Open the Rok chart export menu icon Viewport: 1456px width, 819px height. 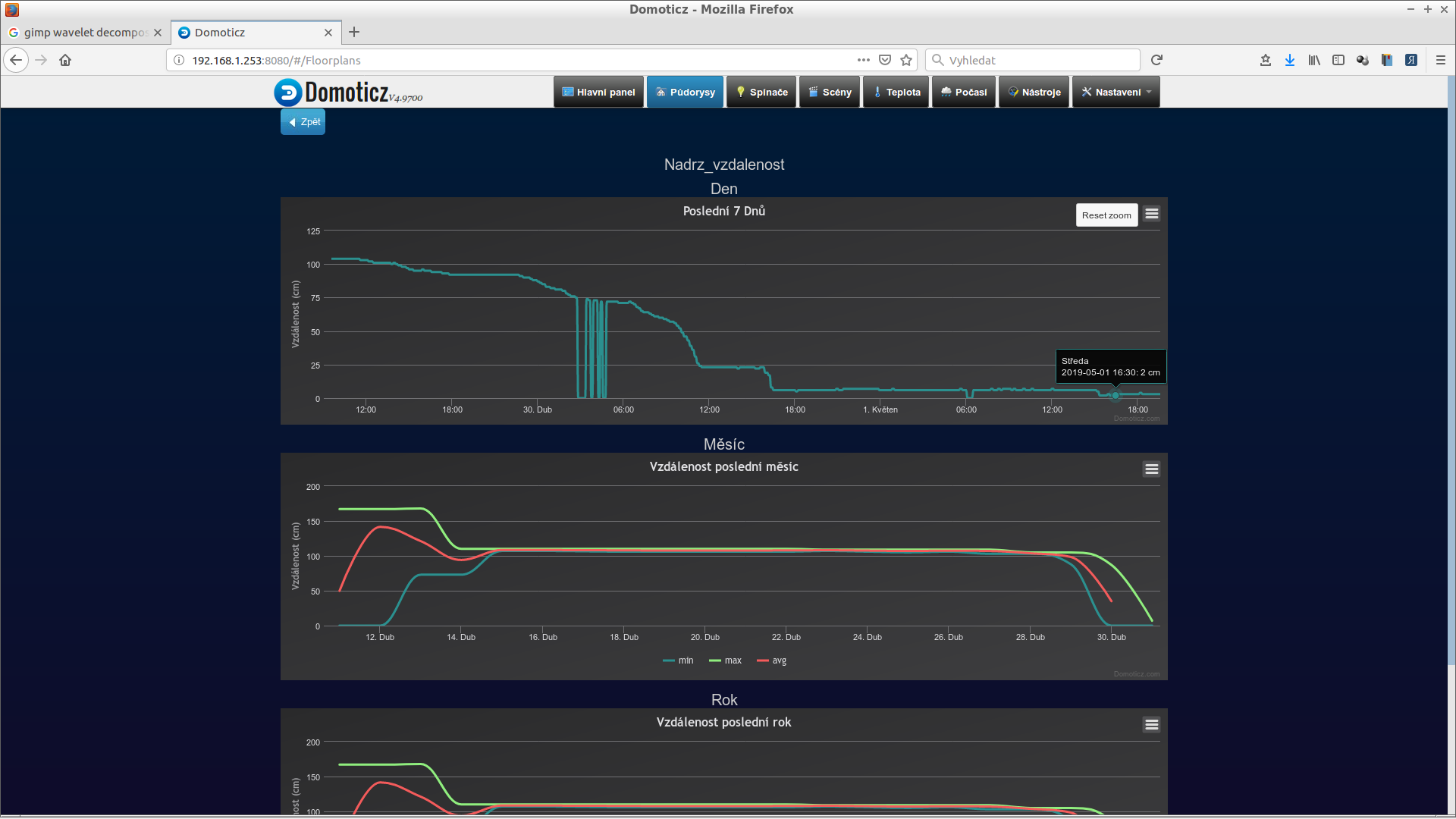1151,725
